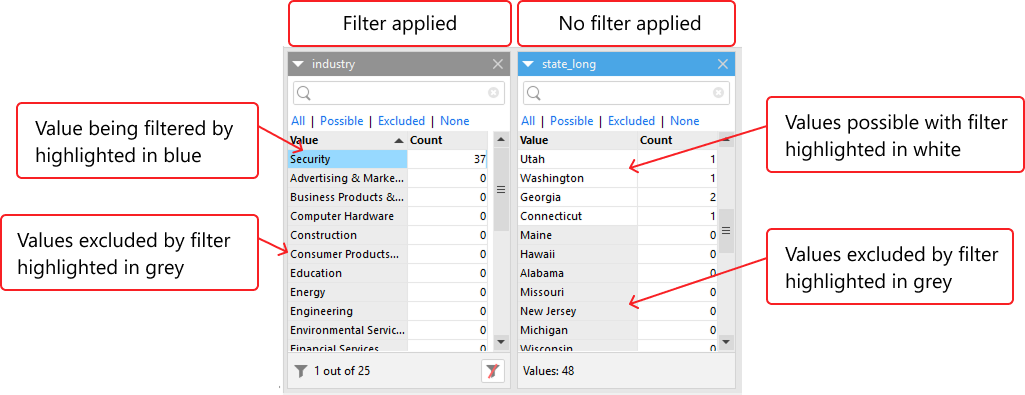Click the industry panel title bar
The height and width of the screenshot is (395, 1025).
pyautogui.click(x=399, y=64)
